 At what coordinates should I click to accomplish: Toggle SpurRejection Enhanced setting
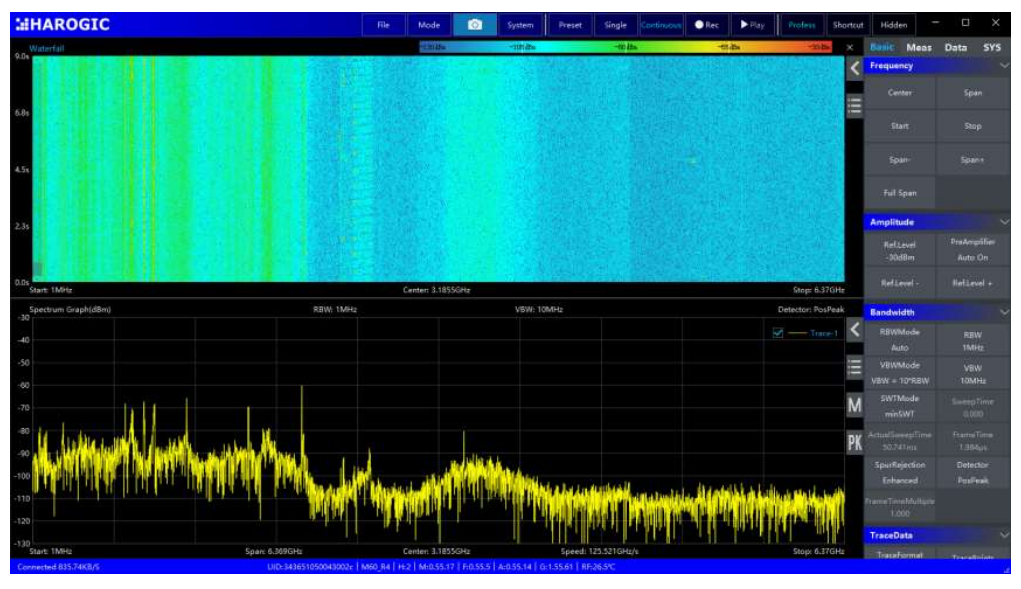[900, 473]
